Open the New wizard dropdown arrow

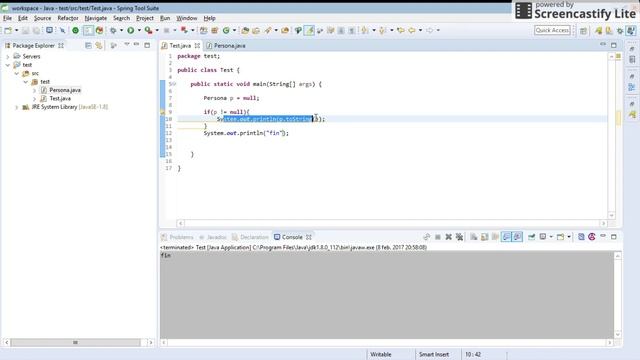[16, 30]
